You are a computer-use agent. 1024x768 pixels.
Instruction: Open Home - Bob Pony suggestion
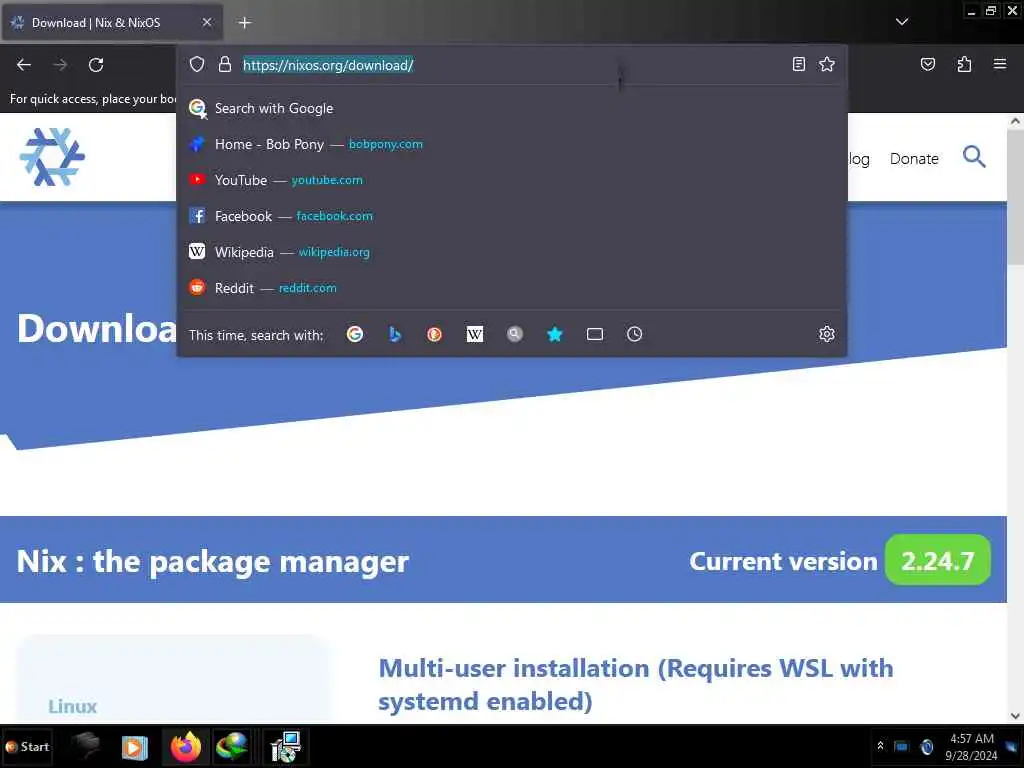click(x=512, y=144)
